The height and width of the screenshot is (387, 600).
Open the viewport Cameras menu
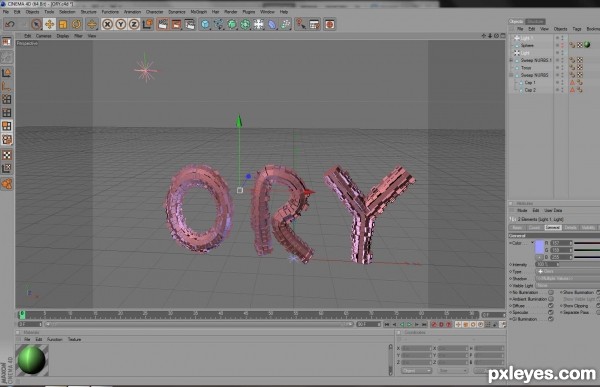[43, 36]
